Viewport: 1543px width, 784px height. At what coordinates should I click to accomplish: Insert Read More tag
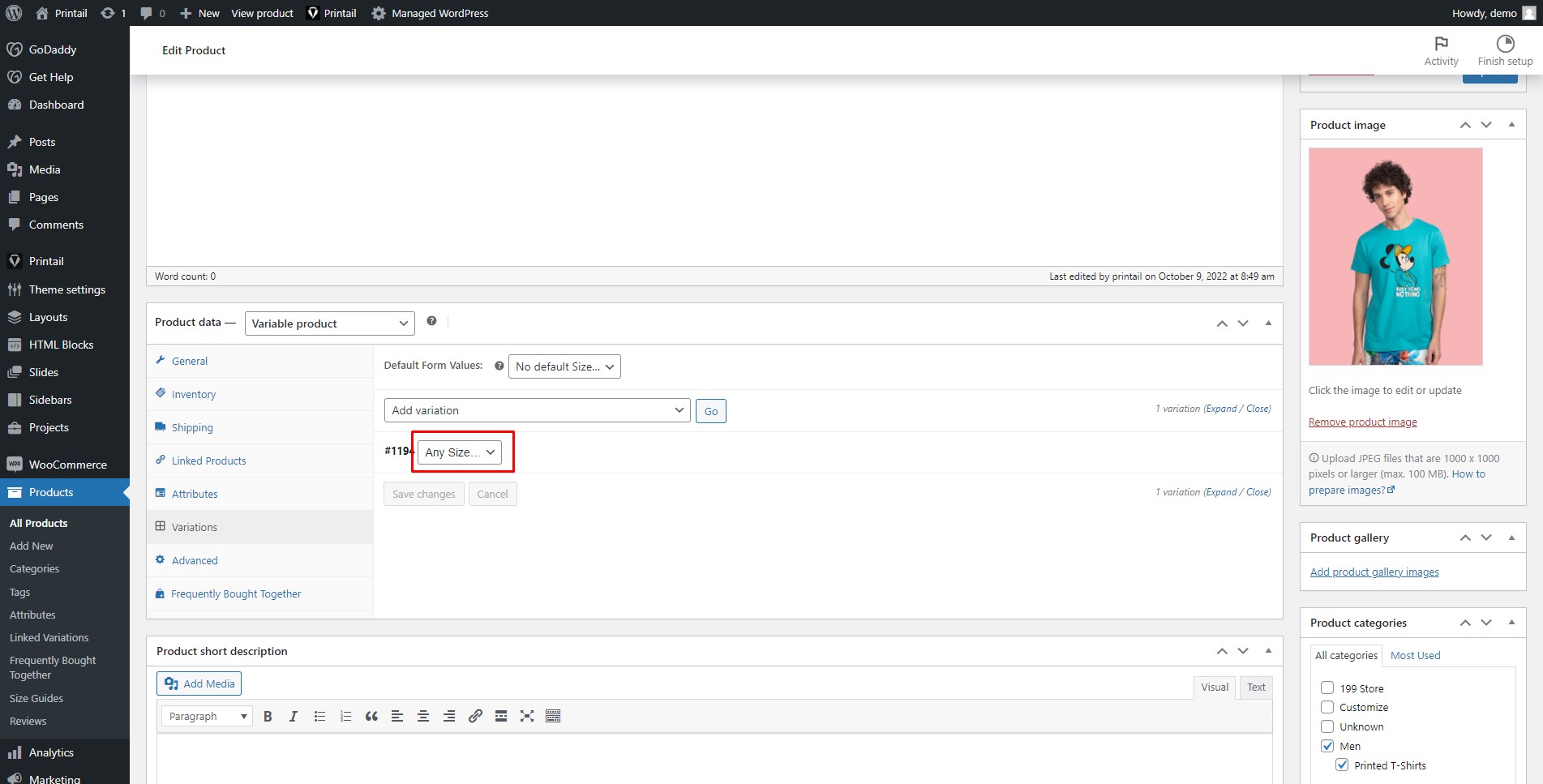click(x=501, y=716)
